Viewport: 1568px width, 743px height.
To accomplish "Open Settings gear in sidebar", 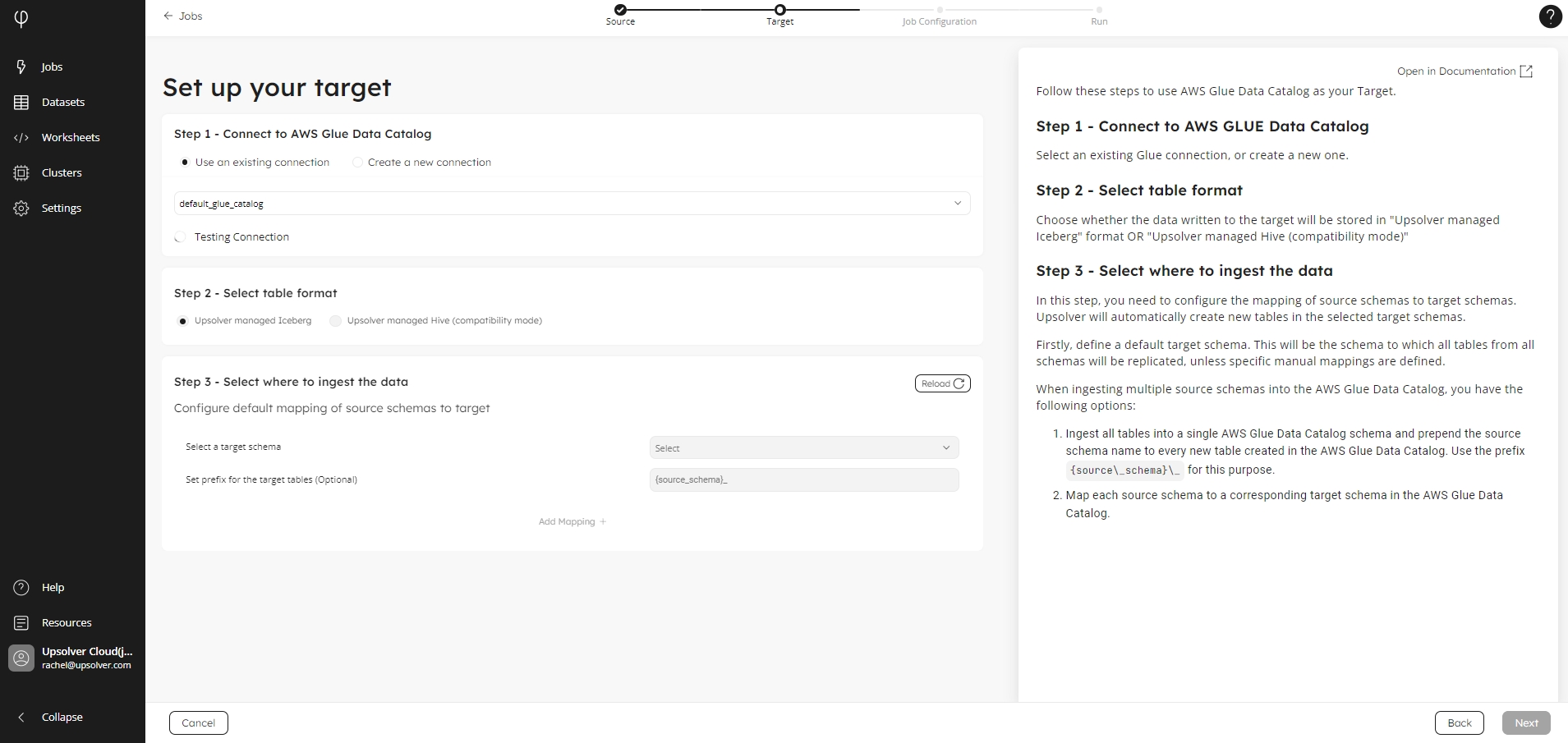I will coord(21,208).
